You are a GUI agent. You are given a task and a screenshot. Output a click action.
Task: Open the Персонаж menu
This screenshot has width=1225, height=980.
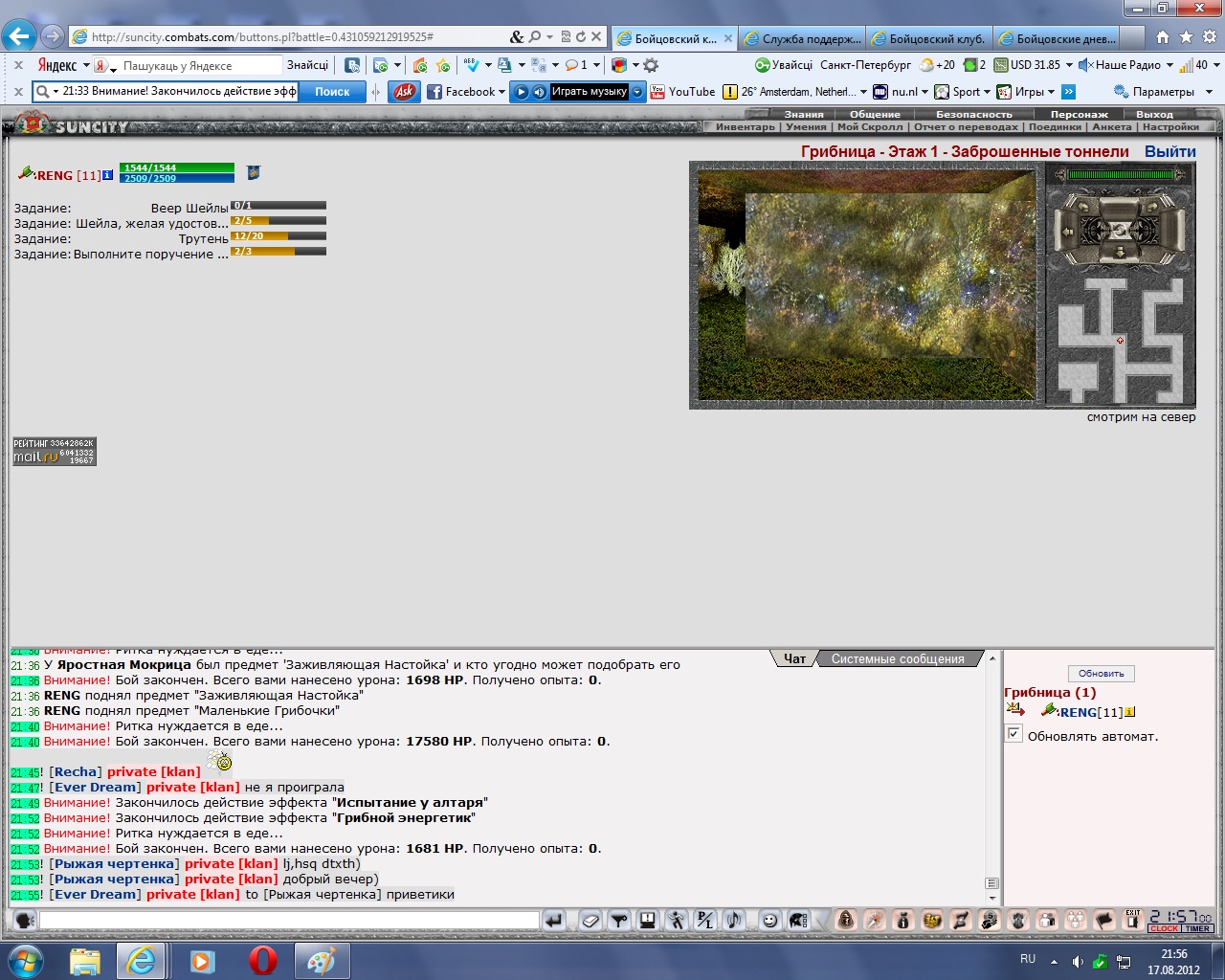[1079, 114]
